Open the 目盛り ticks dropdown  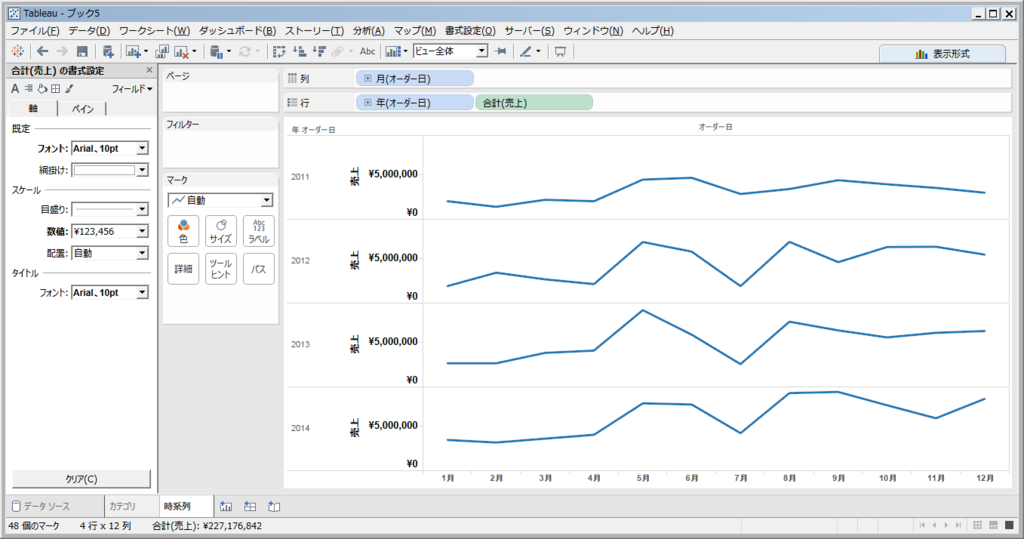coord(110,209)
